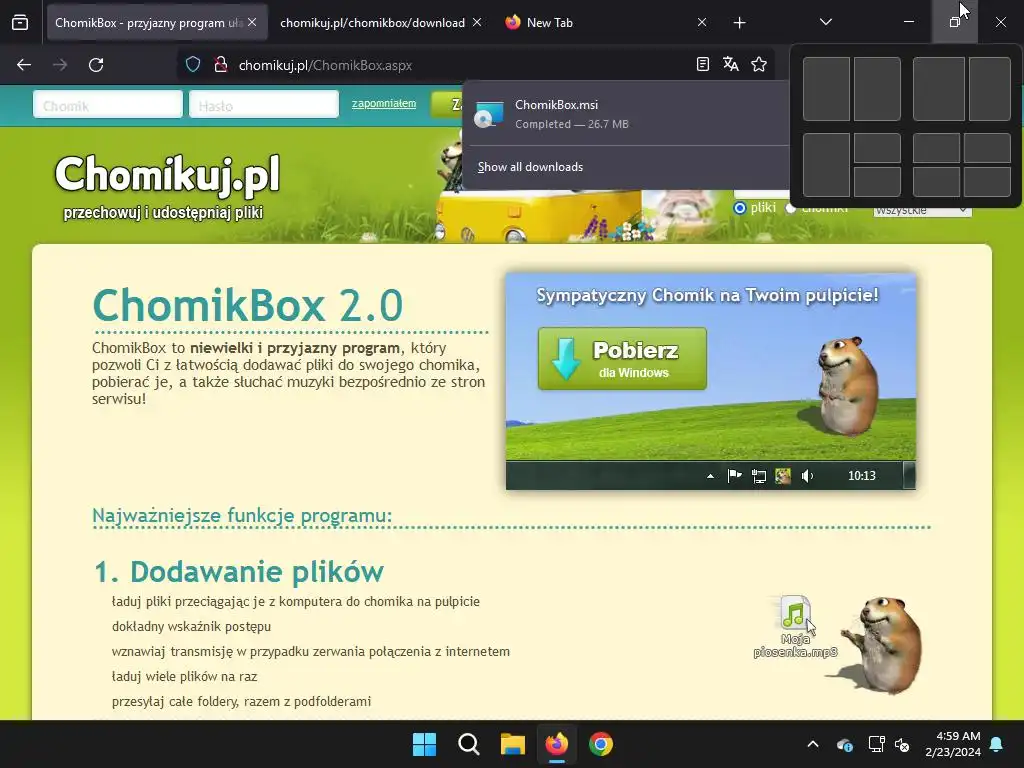Close the chomikuj.pl/chomikbox/download tab
1024x768 pixels.
click(x=477, y=22)
